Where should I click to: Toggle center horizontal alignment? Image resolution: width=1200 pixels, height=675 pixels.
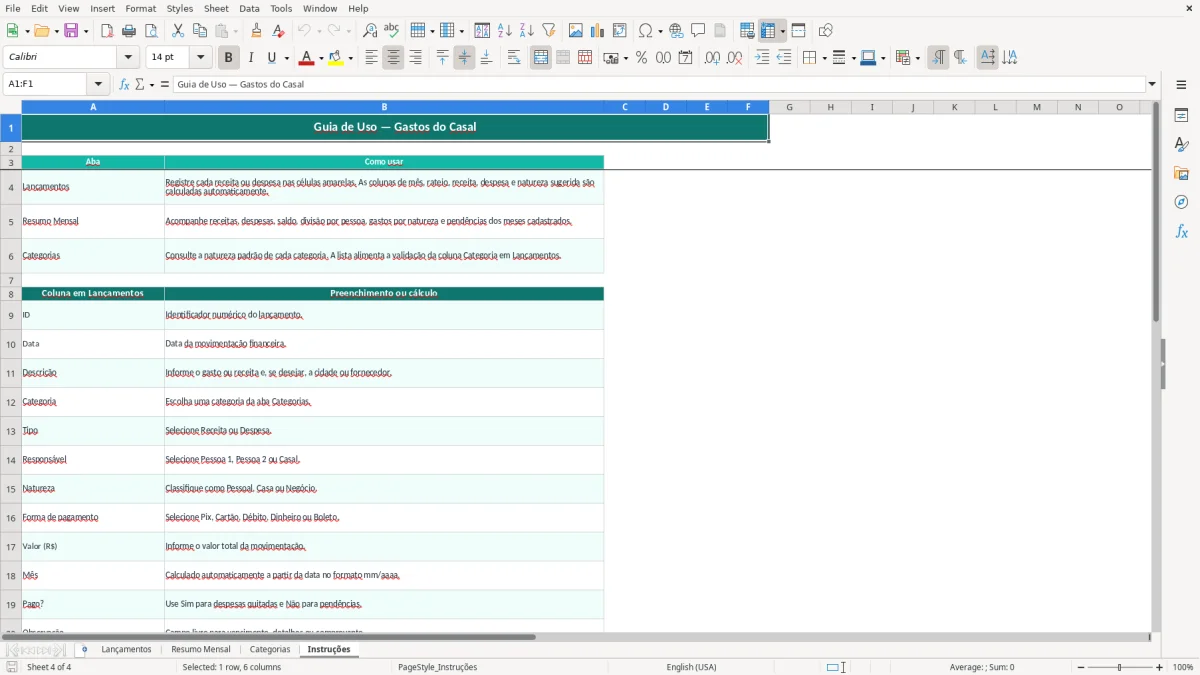pos(393,58)
